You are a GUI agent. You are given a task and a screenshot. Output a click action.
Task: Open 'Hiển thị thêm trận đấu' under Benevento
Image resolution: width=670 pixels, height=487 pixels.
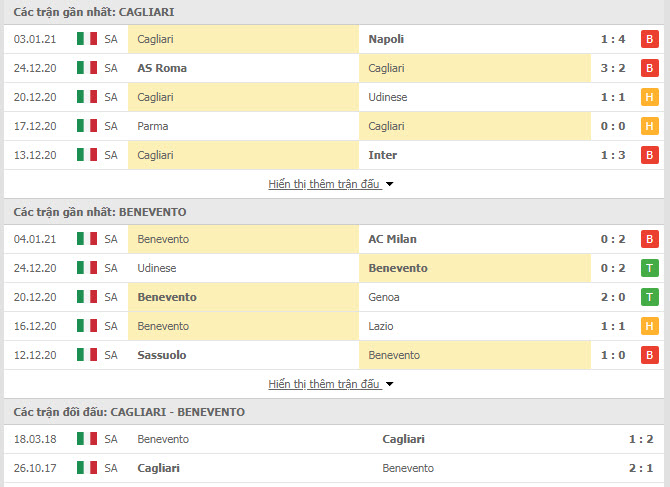click(324, 384)
